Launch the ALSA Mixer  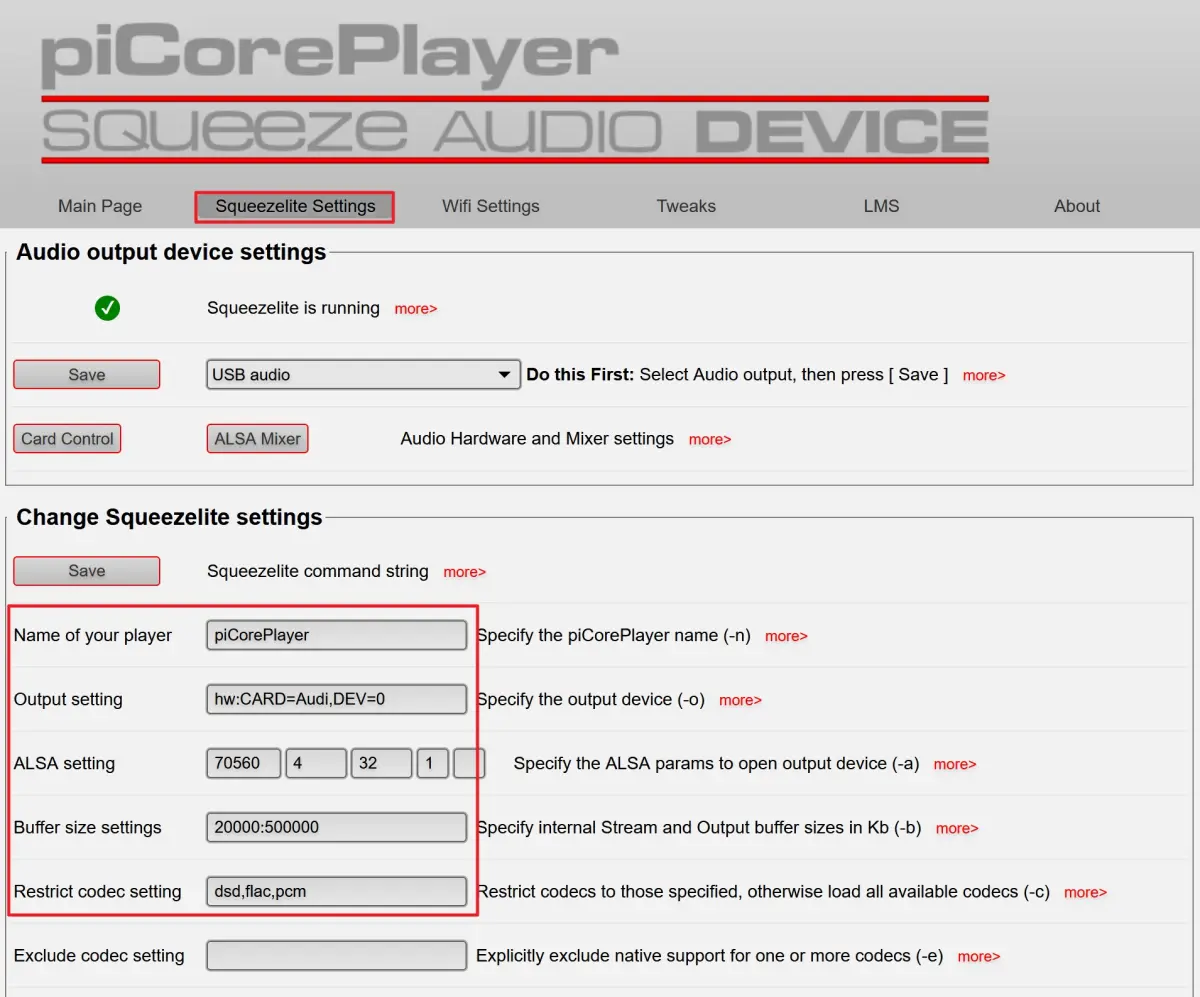tap(257, 438)
